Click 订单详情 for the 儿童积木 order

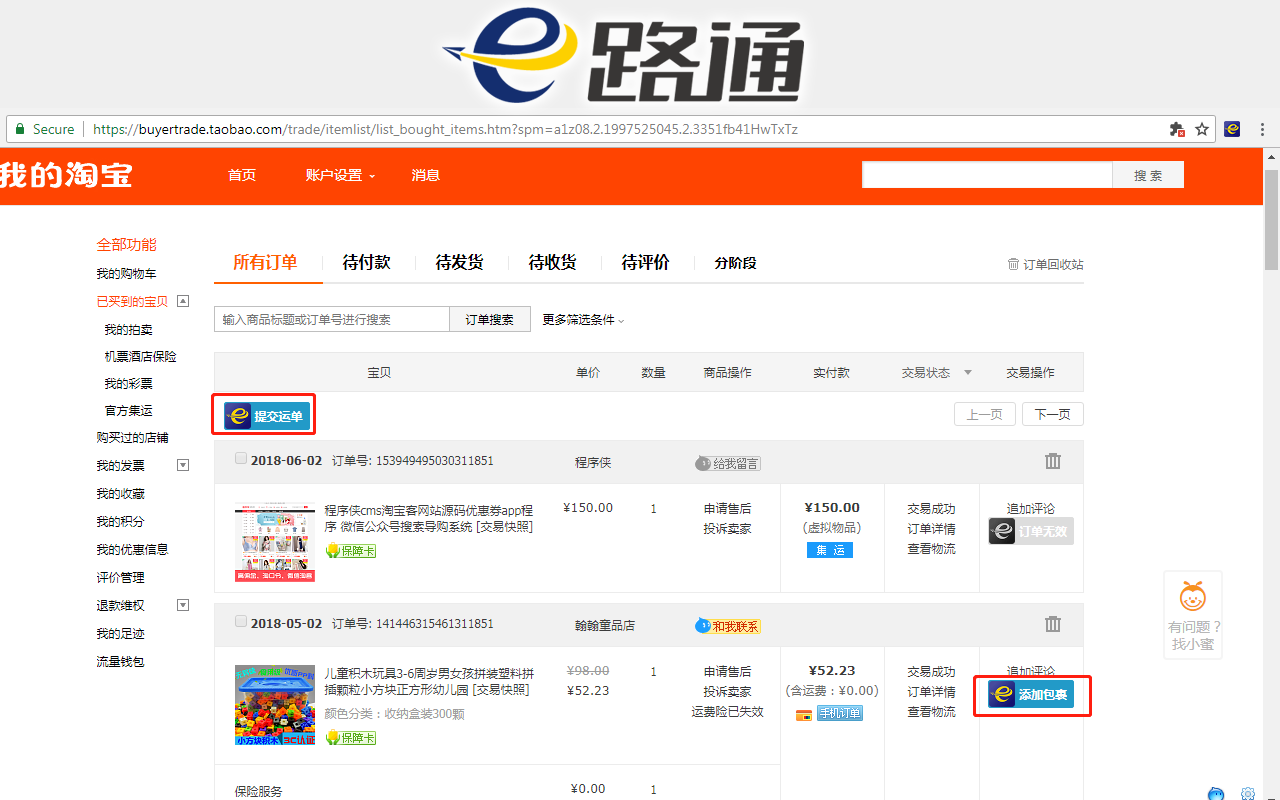(931, 691)
